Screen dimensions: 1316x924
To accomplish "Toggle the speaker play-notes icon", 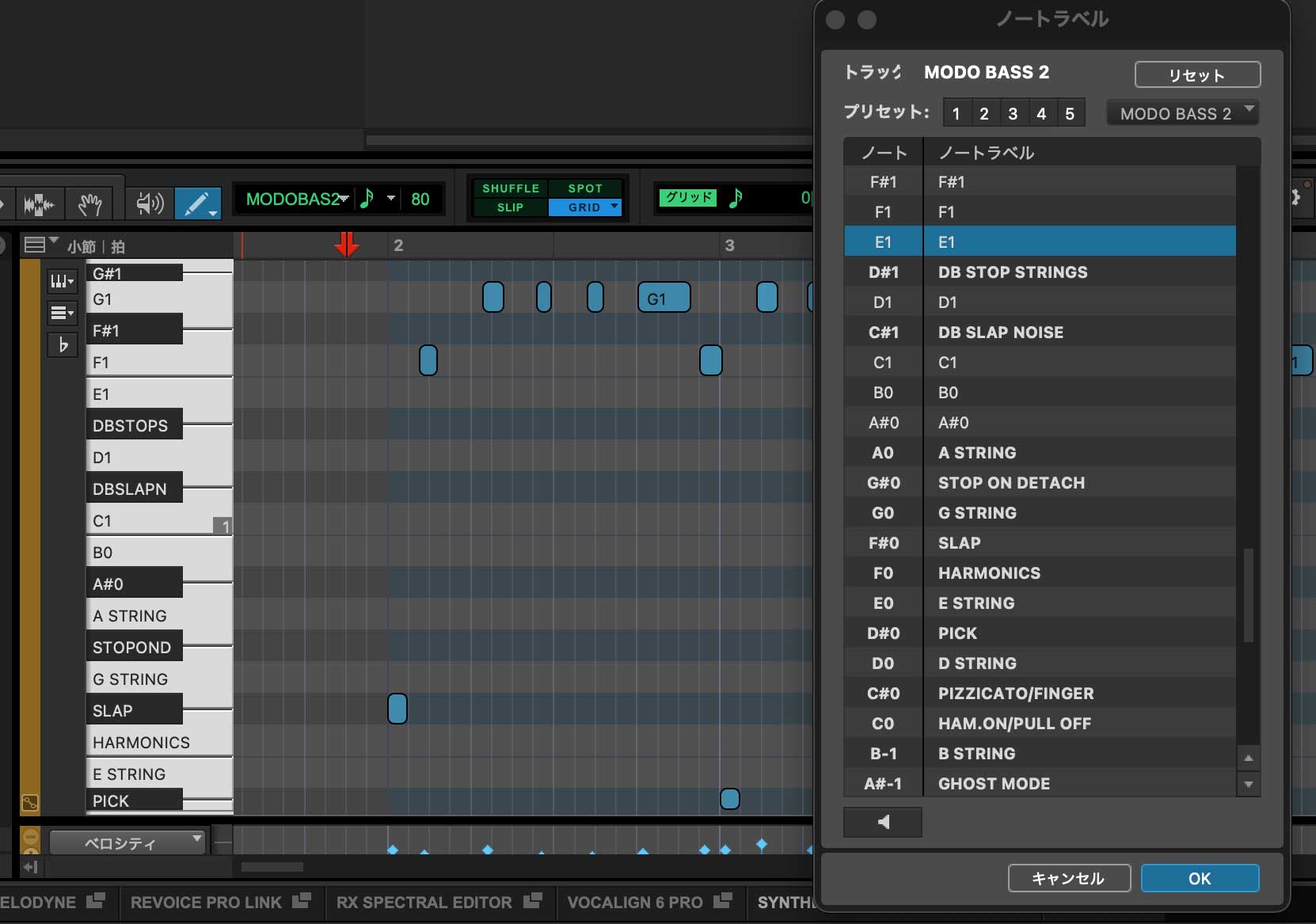I will coord(149,203).
